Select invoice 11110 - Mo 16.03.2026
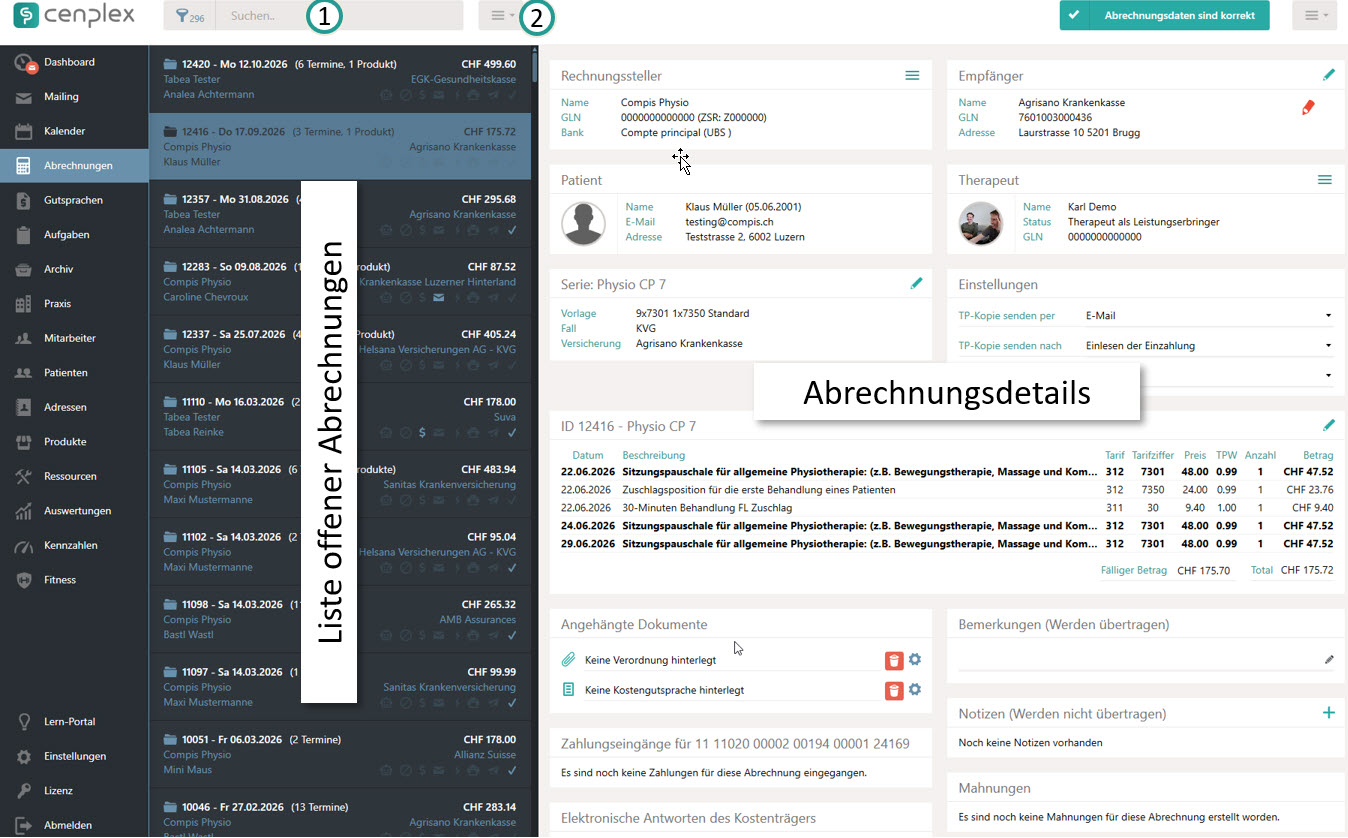 point(340,417)
